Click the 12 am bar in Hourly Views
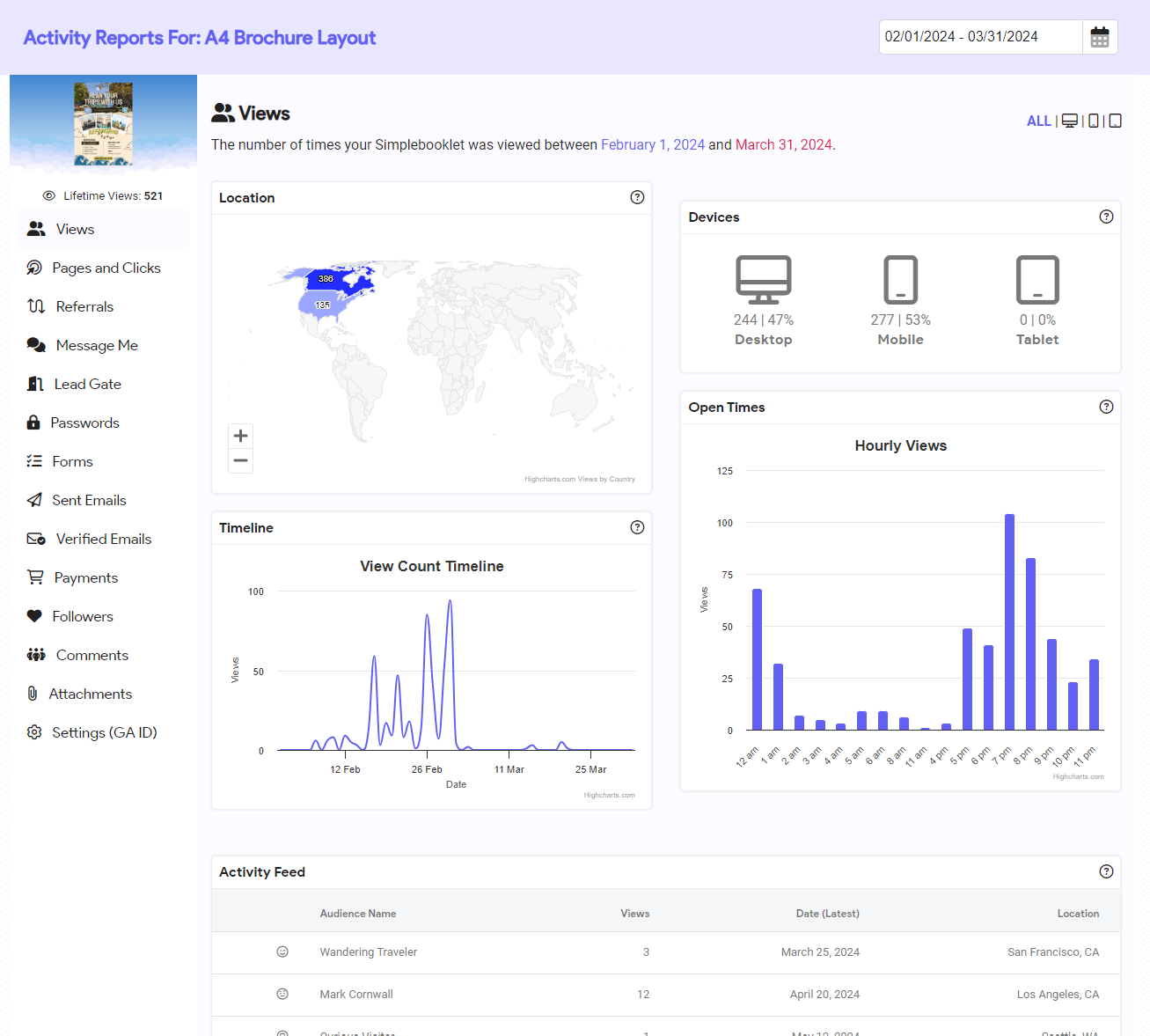Screen dimensions: 1150x1036 pos(757,659)
